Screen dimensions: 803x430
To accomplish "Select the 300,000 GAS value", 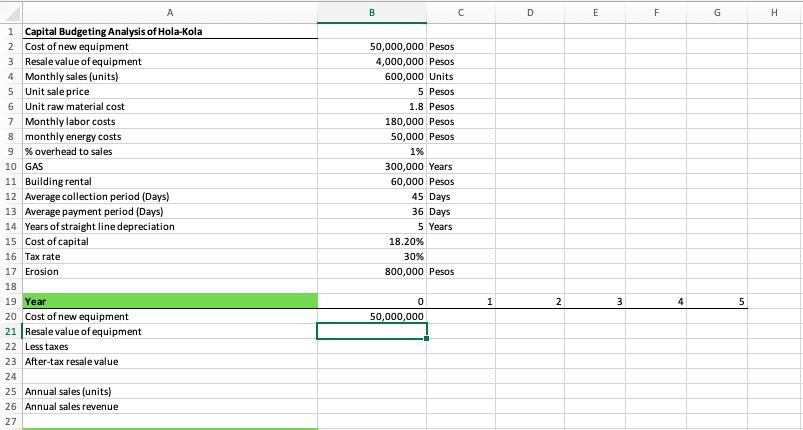I will (x=372, y=166).
